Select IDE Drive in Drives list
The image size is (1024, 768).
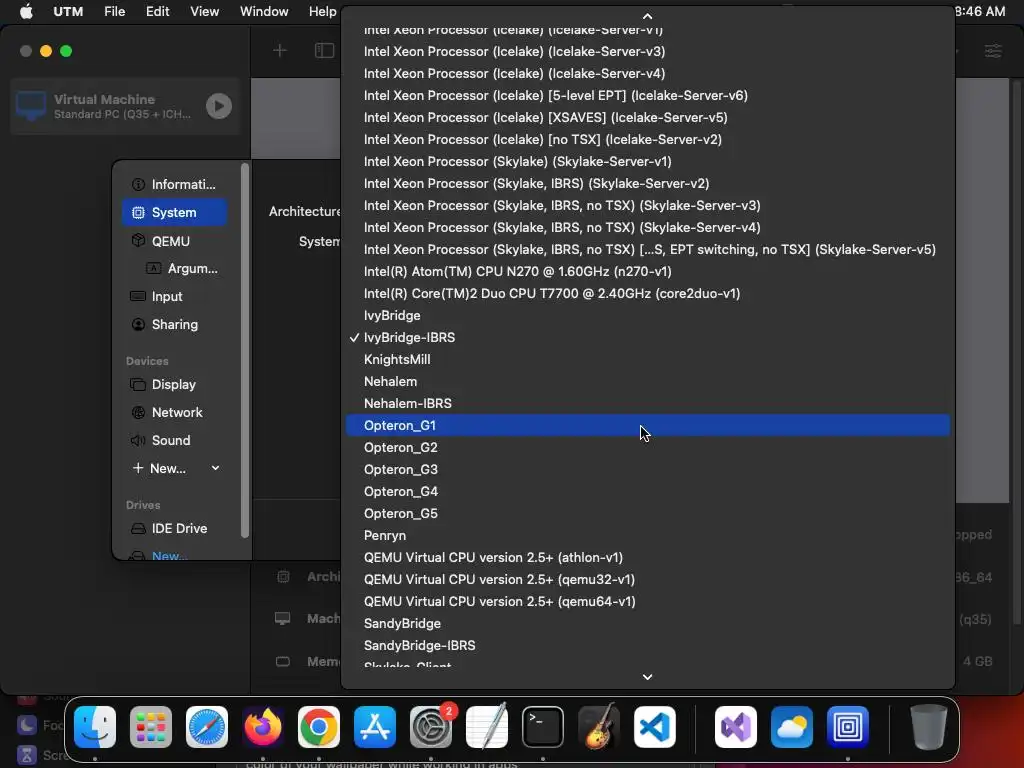tap(174, 528)
